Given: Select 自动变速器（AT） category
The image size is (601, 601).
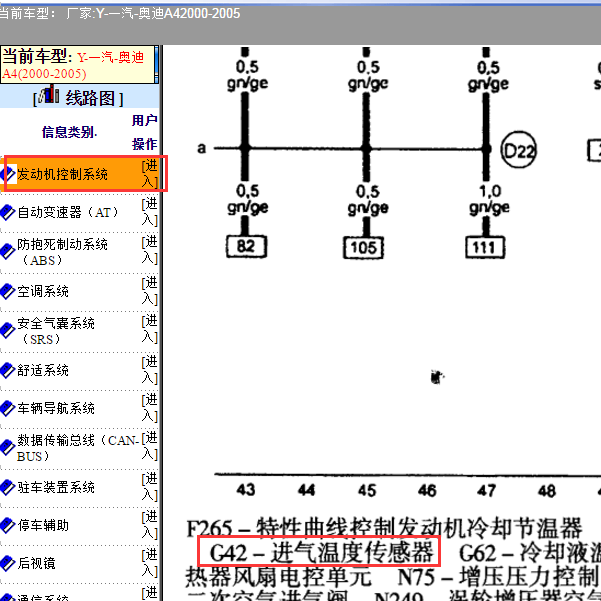Looking at the screenshot, I should coord(68,212).
